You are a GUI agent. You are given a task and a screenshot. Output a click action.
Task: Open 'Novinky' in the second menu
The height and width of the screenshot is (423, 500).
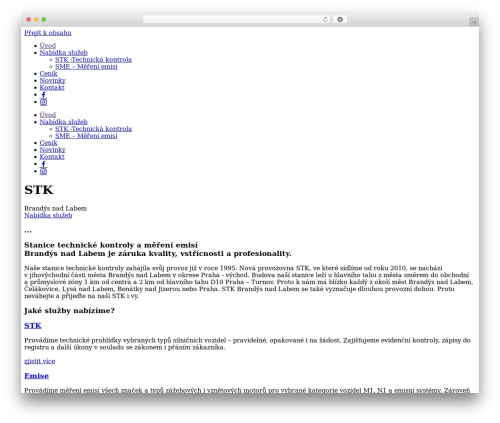[52, 150]
